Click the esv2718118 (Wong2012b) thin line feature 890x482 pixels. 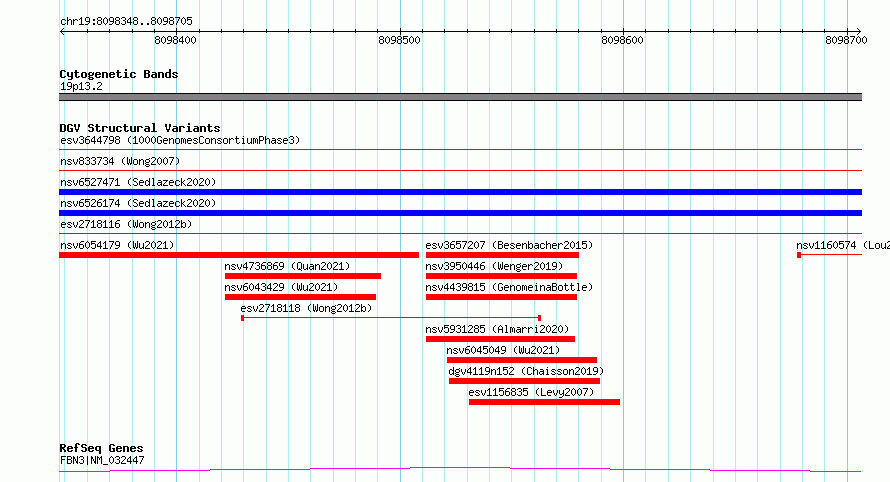pyautogui.click(x=391, y=318)
